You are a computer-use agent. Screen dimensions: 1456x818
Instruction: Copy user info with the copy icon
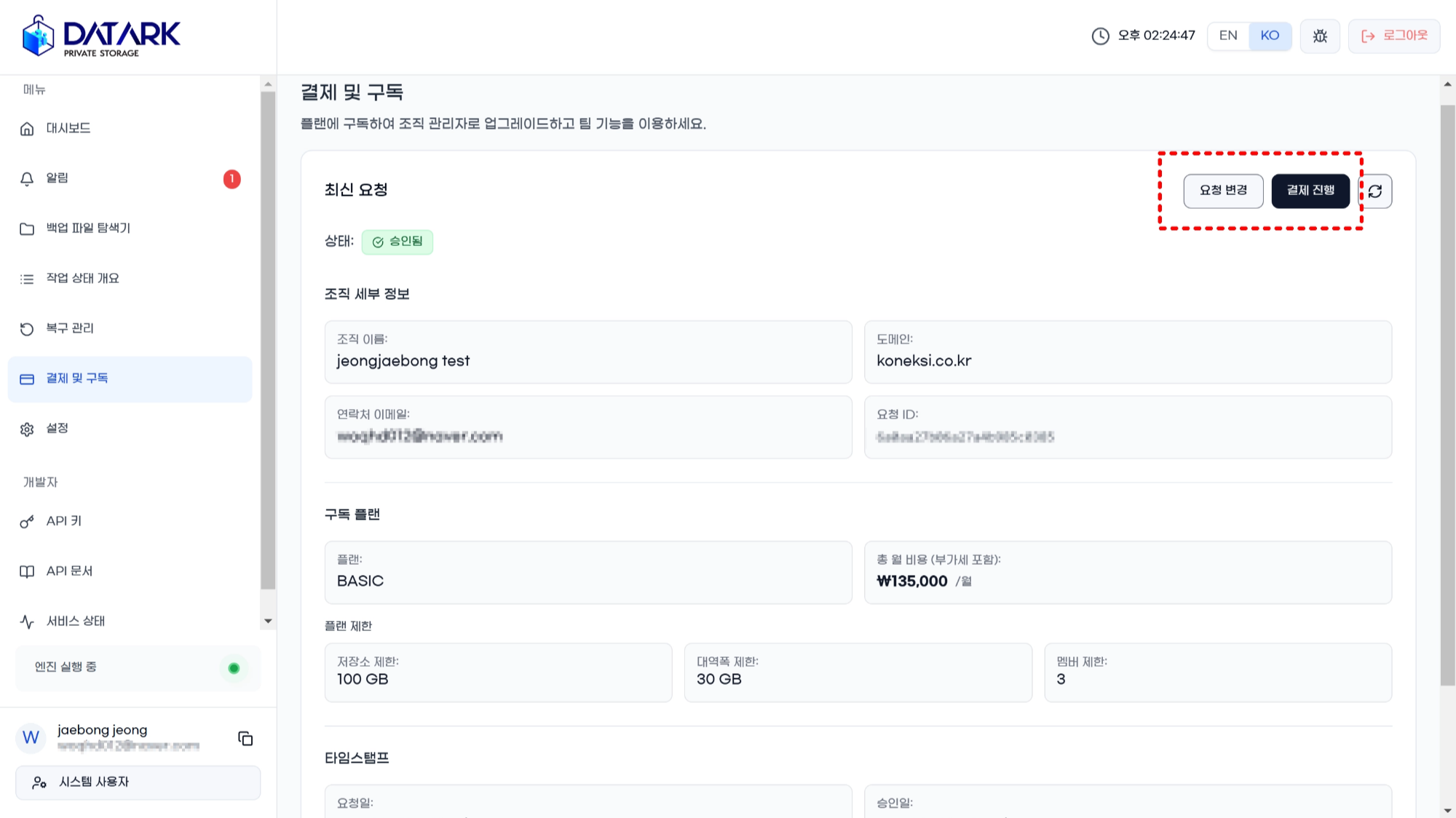[245, 739]
